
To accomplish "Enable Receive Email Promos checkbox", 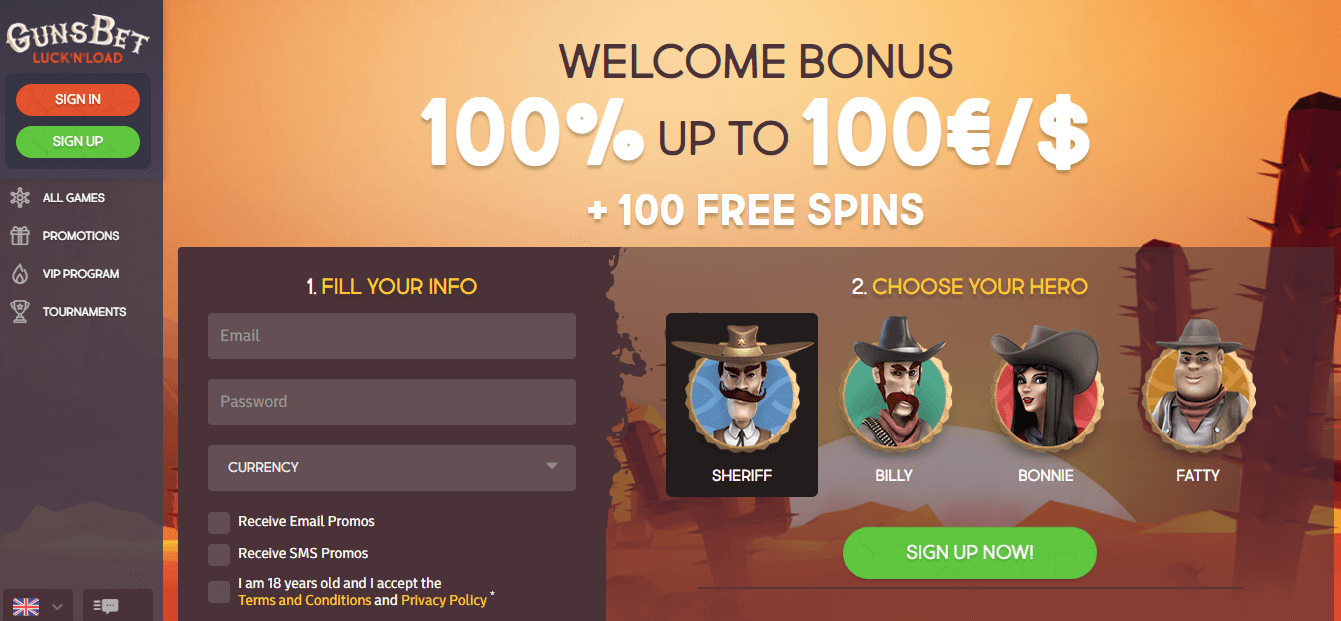I will pyautogui.click(x=219, y=522).
